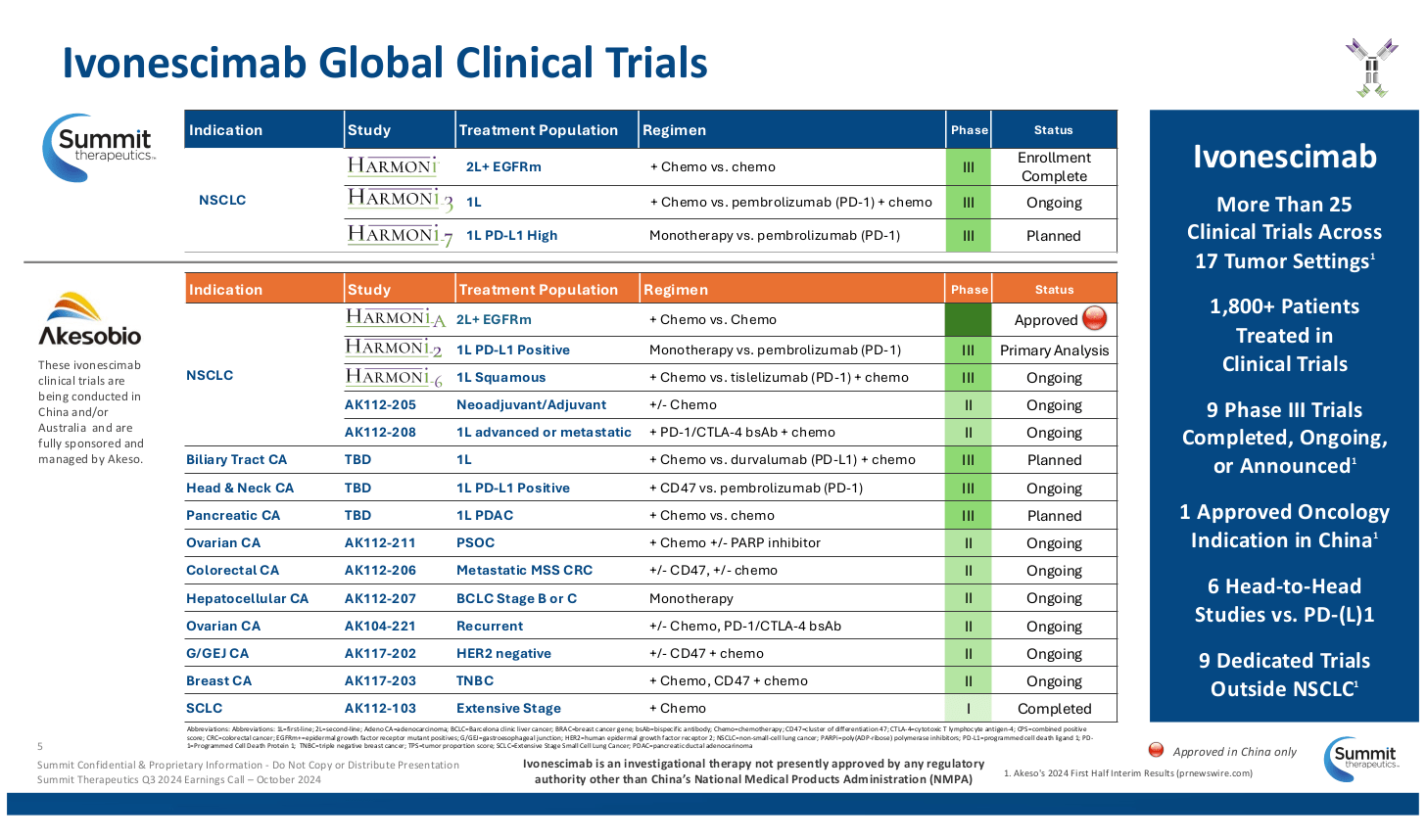
Task: Click the red Approved-in-China badge beside Approved
Action: coord(1096,320)
